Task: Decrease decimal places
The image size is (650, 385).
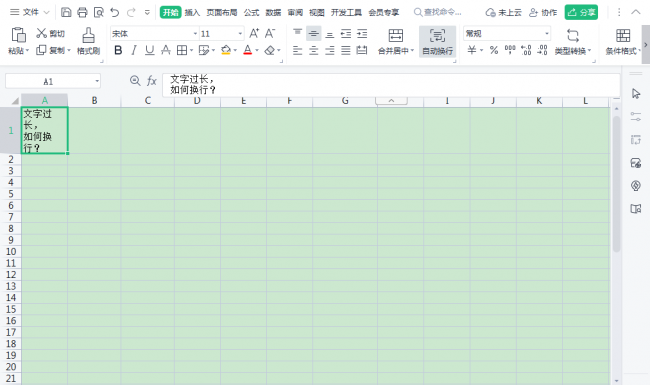Action: (x=542, y=51)
